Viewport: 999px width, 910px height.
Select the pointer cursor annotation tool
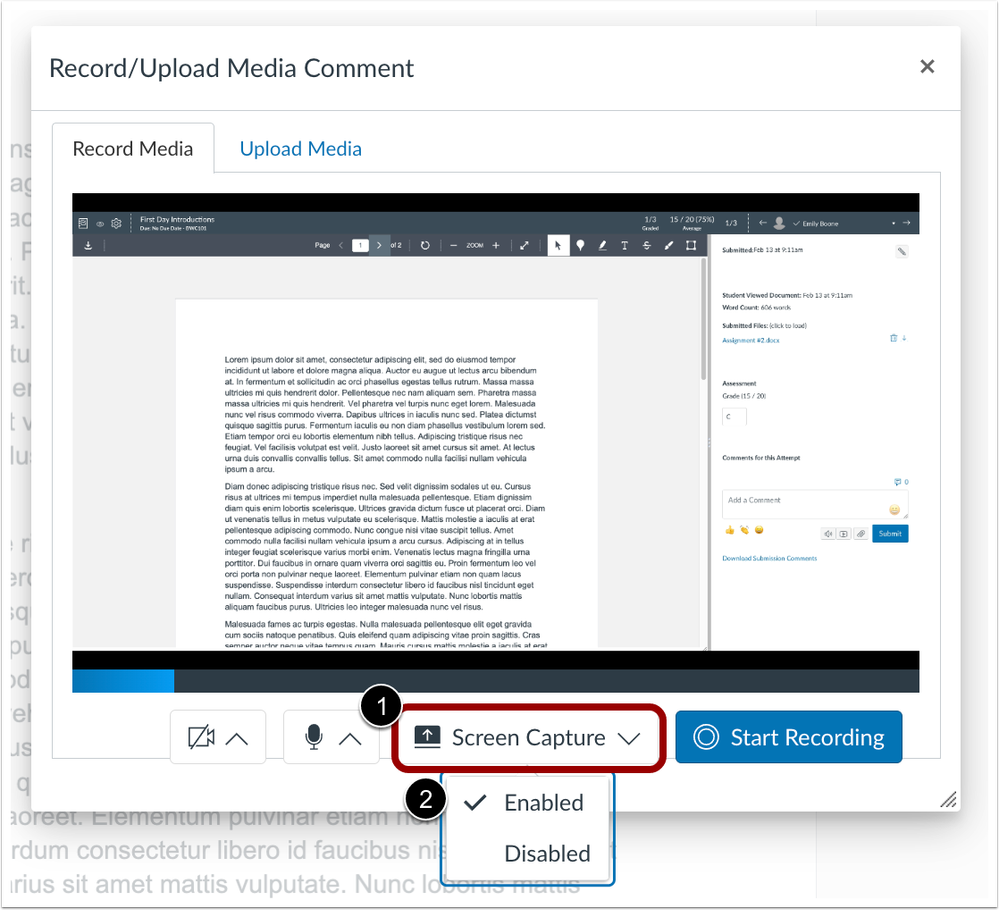558,245
